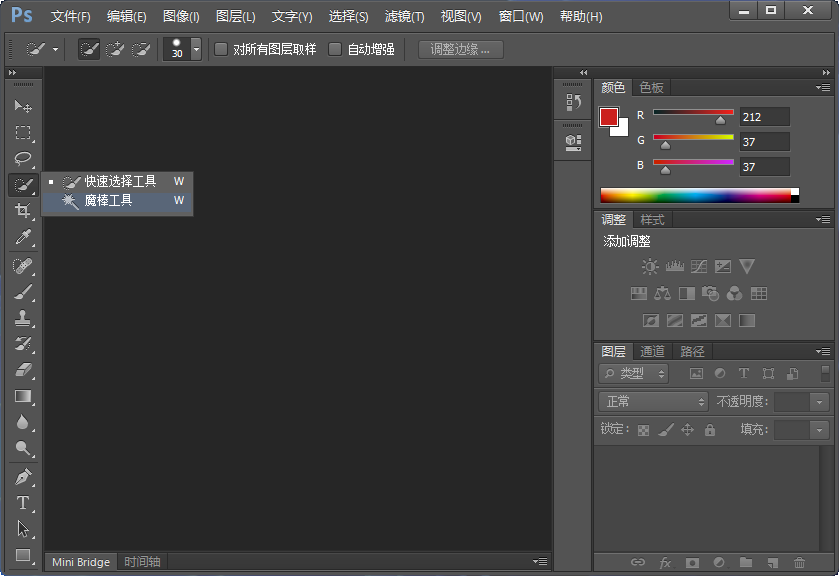839x576 pixels.
Task: Open the 滤镜(T) menu
Action: tap(405, 17)
